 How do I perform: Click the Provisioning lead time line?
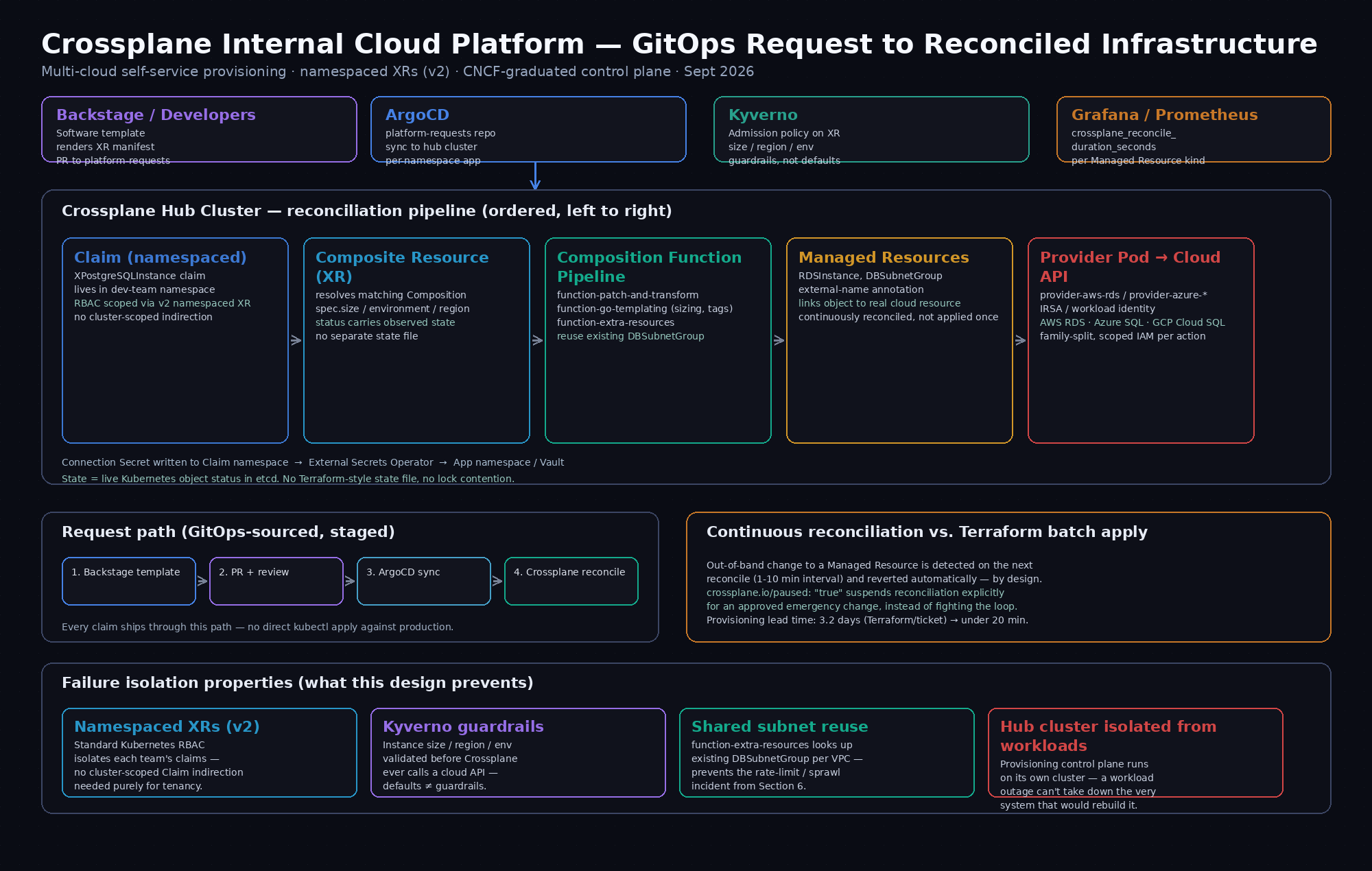click(x=867, y=620)
